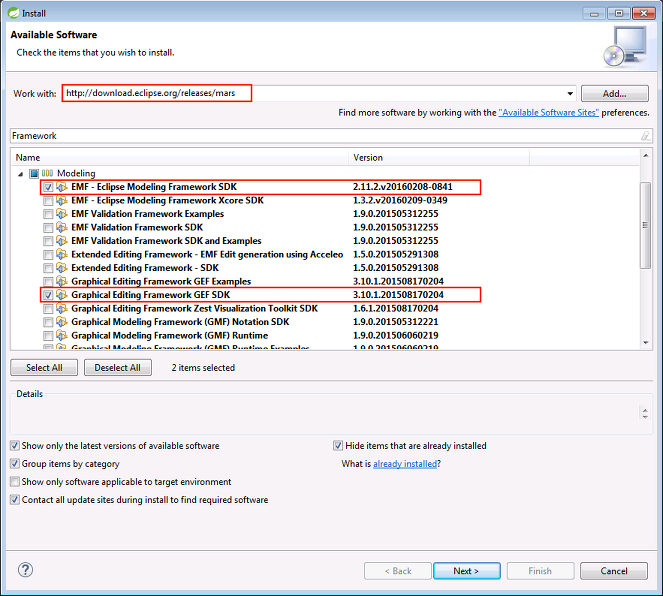Check EMF Xcore SDK checkbox

(48, 200)
